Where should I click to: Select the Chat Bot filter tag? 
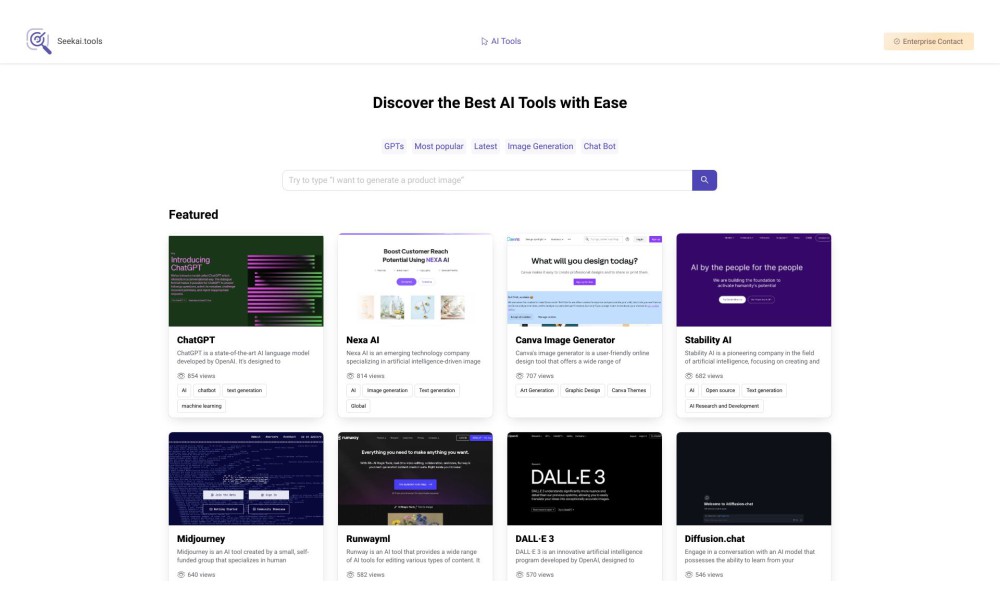pos(599,146)
